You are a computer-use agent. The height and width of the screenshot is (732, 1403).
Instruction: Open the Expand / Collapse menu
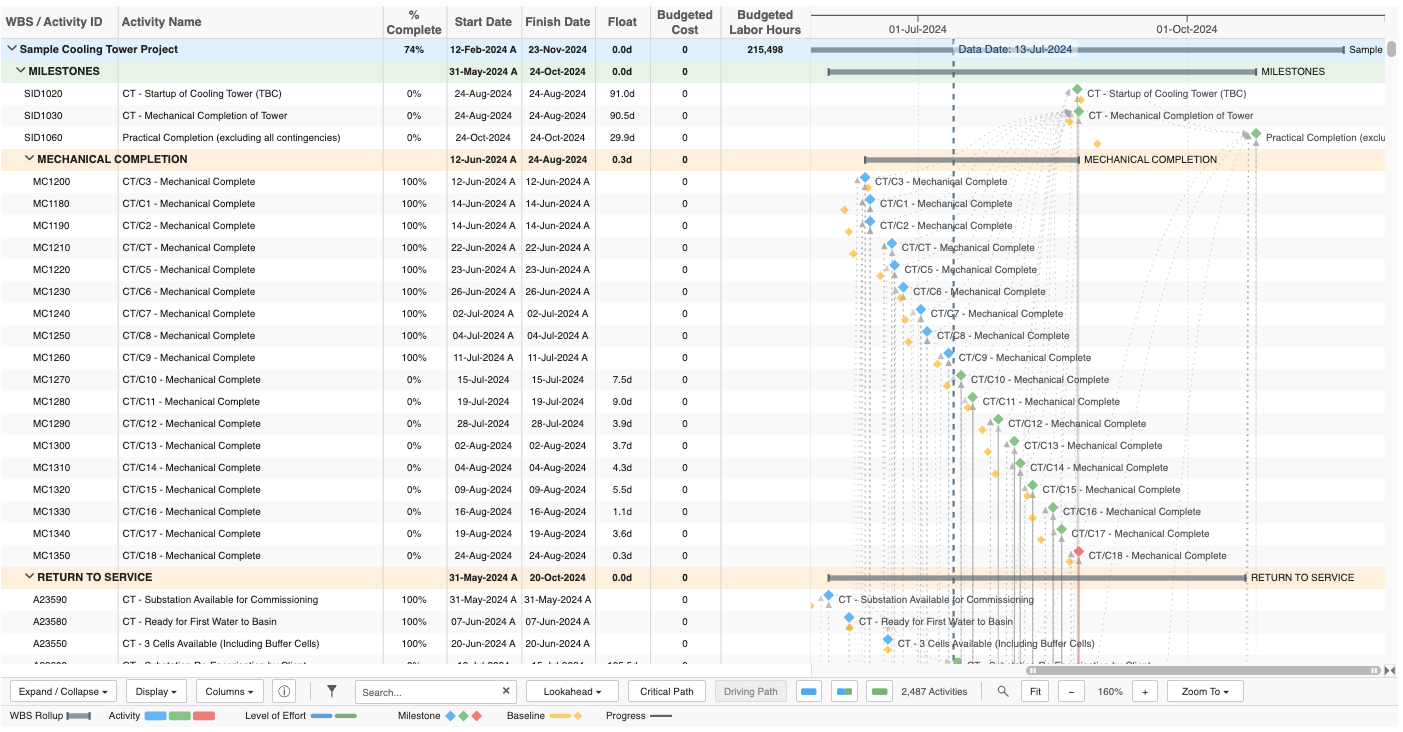pos(63,690)
